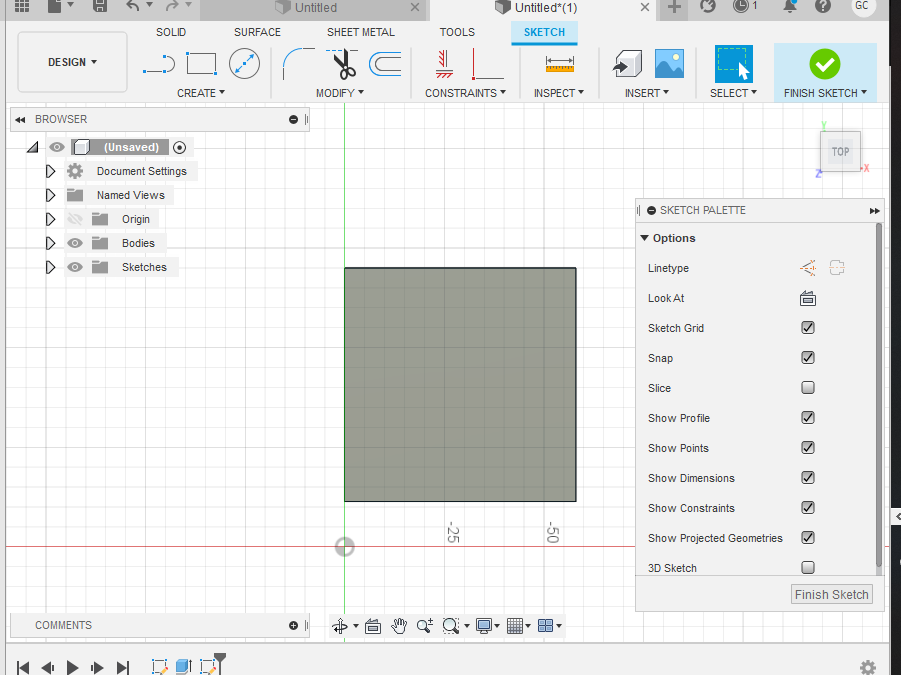The height and width of the screenshot is (675, 901).
Task: Enable the Slice checkbox
Action: coord(808,388)
